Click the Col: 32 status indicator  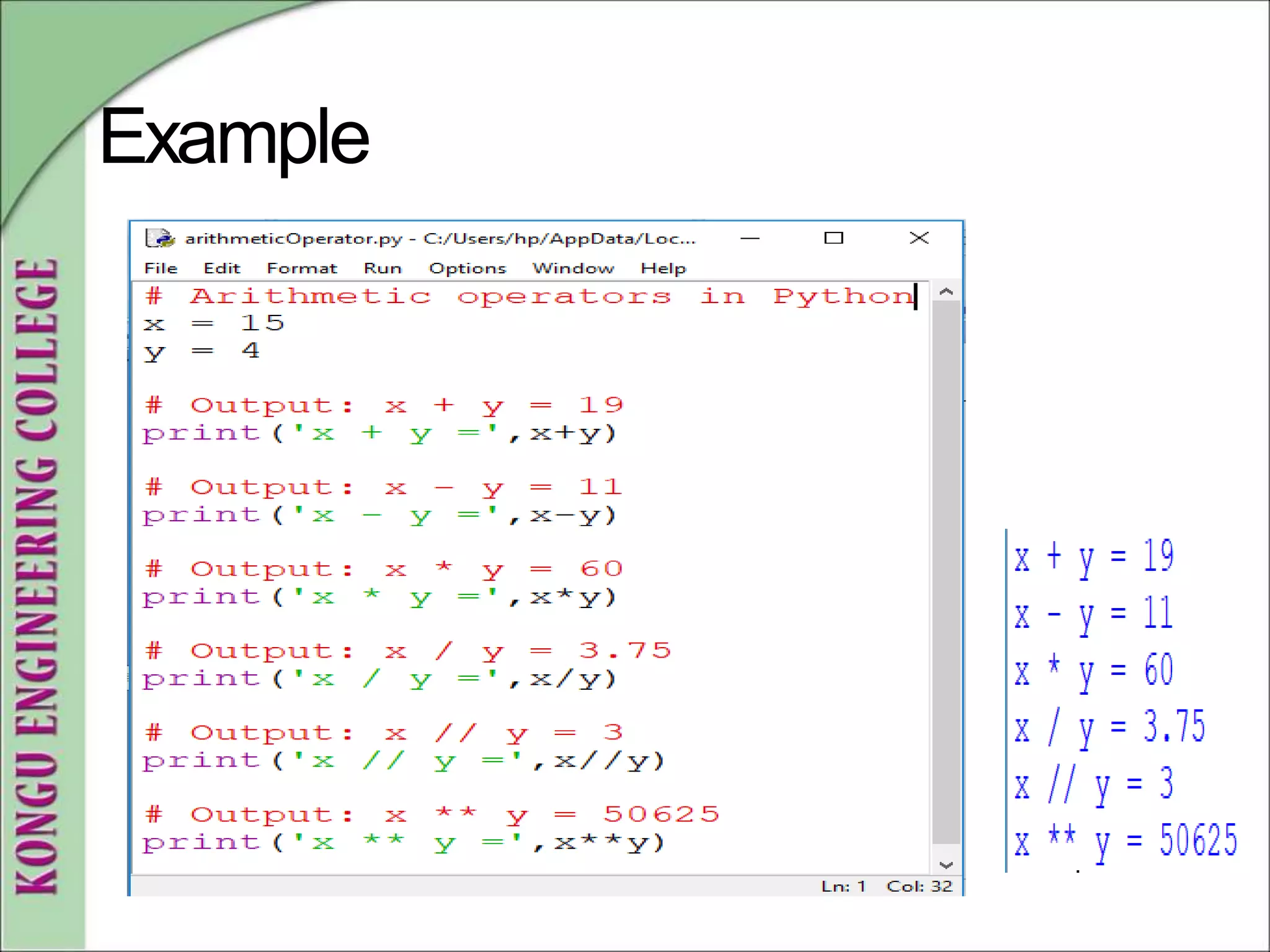point(919,886)
